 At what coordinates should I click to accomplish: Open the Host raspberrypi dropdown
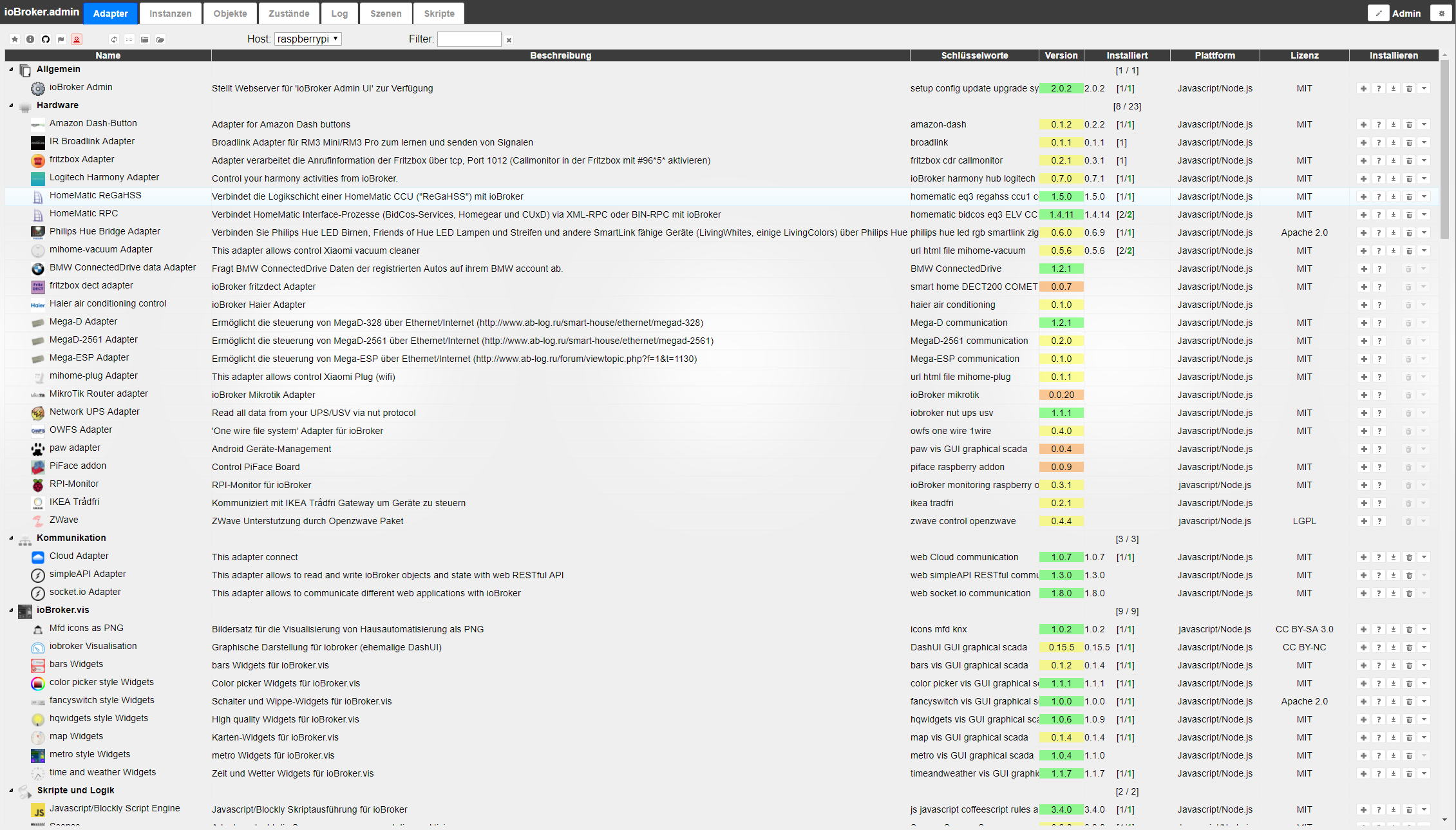[308, 39]
